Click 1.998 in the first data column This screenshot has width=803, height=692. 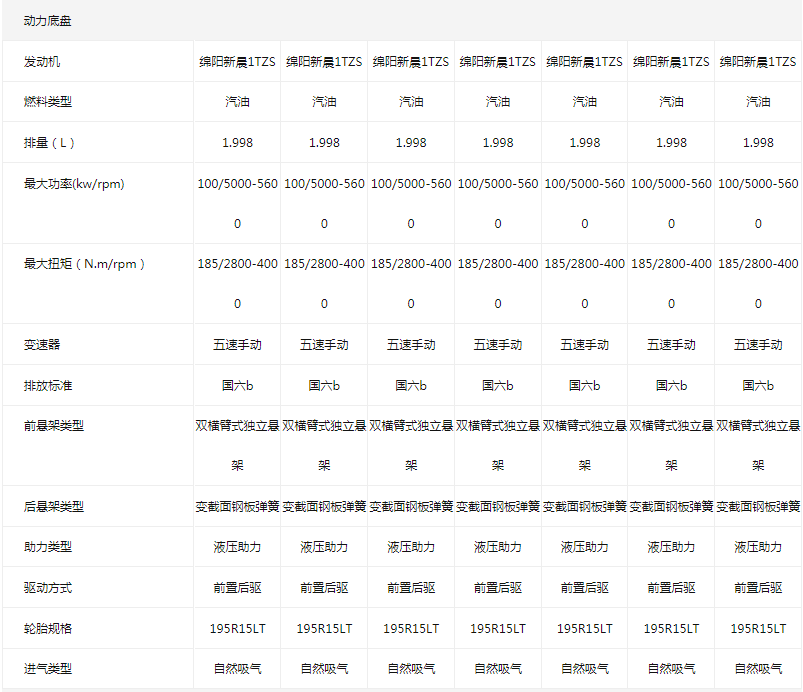coord(237,143)
